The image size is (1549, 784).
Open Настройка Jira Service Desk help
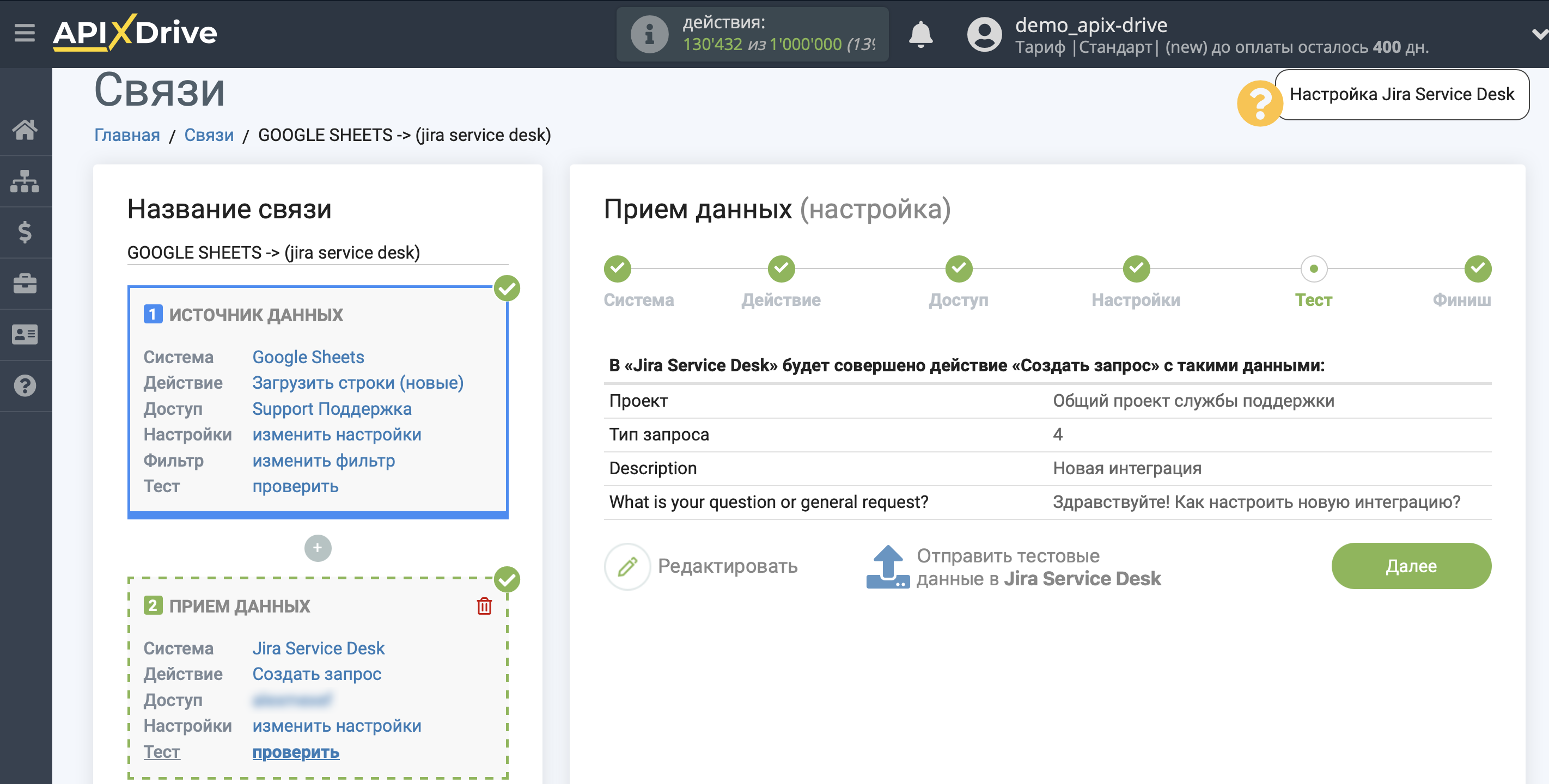[x=1402, y=94]
